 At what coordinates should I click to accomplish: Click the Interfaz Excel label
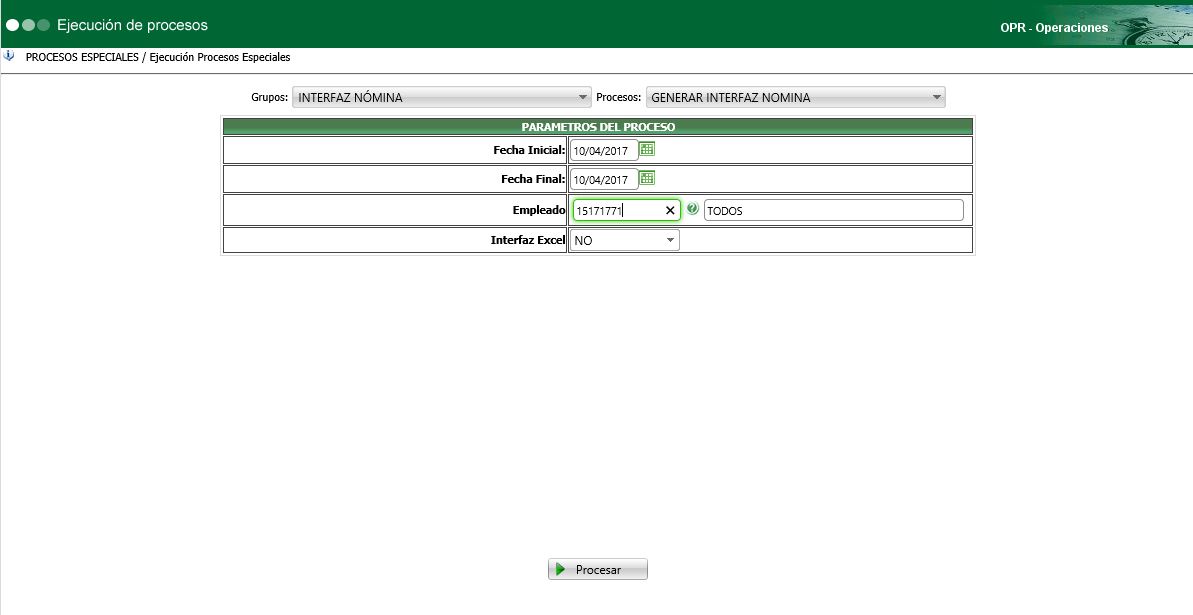pos(528,240)
